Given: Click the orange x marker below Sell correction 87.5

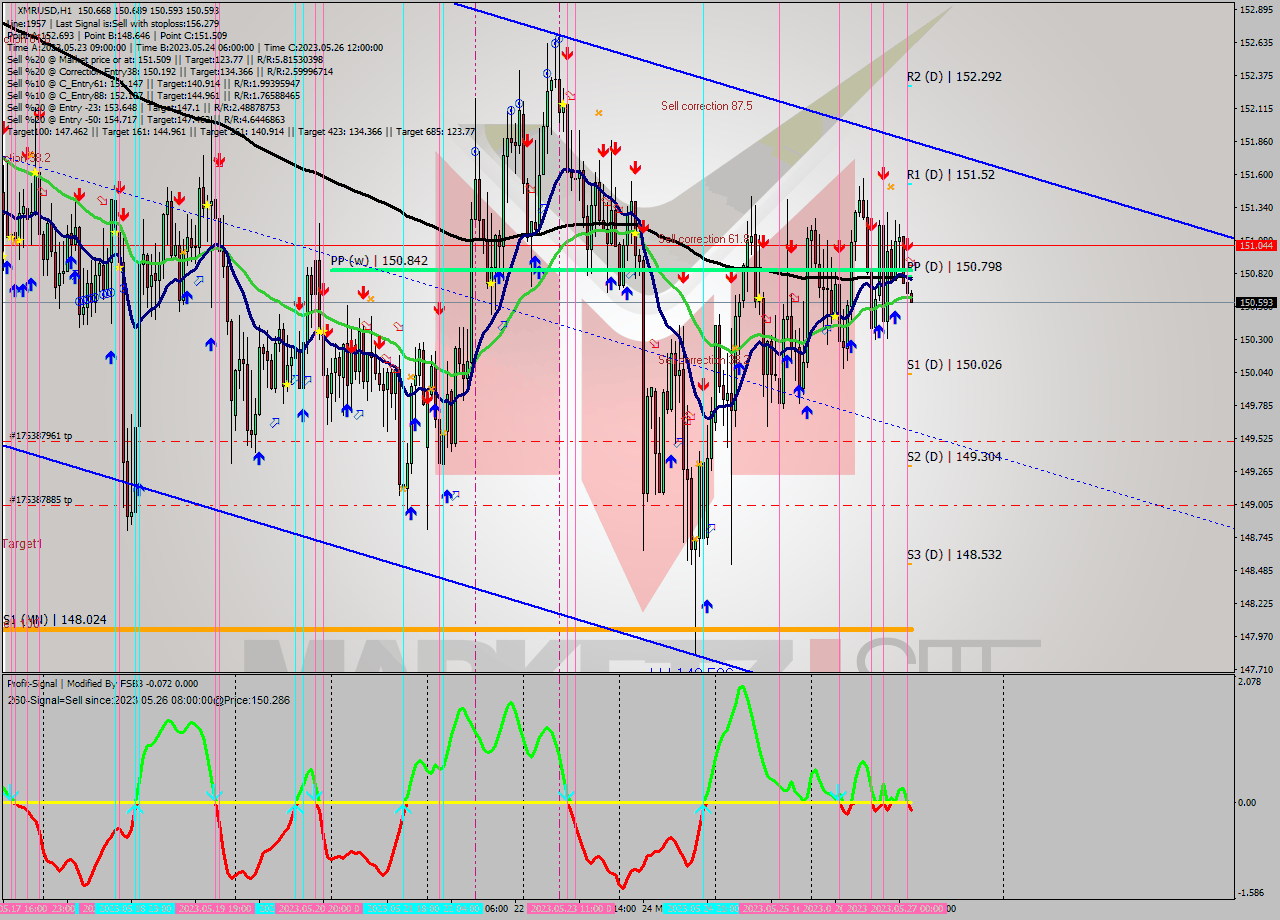Looking at the screenshot, I should coord(599,113).
